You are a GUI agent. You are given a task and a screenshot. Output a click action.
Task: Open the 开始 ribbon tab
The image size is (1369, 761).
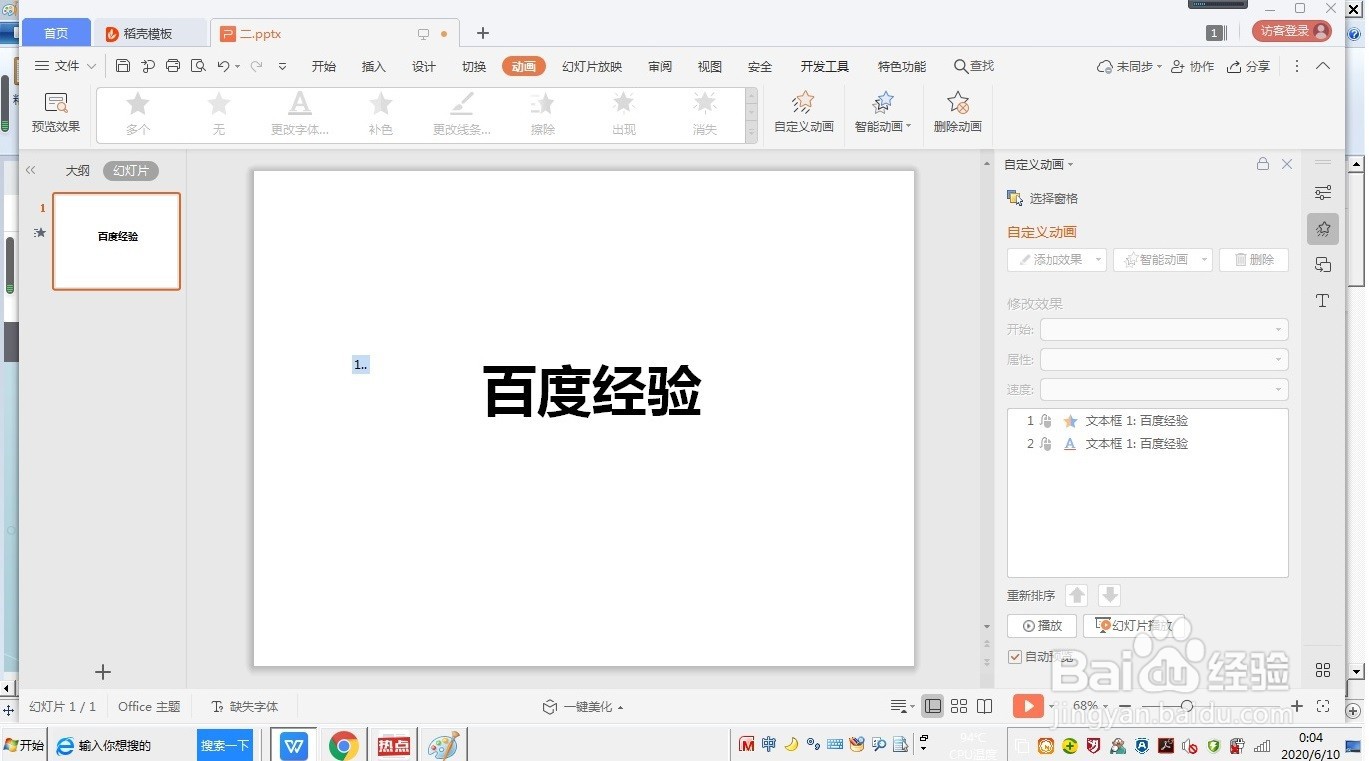click(x=324, y=66)
